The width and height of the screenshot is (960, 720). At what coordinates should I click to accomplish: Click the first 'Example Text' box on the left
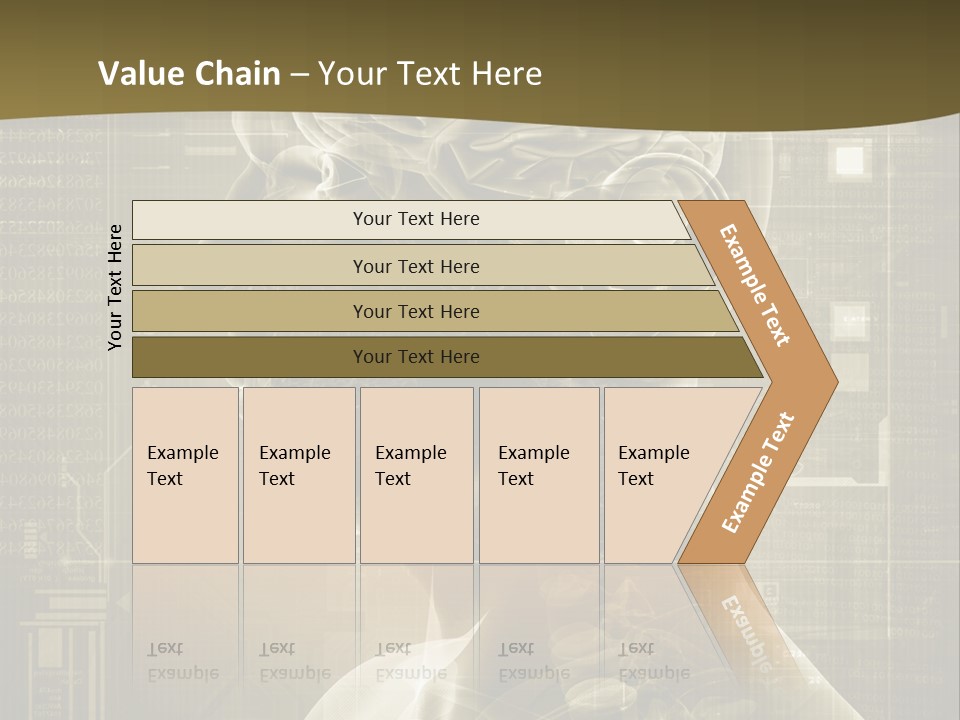(185, 475)
